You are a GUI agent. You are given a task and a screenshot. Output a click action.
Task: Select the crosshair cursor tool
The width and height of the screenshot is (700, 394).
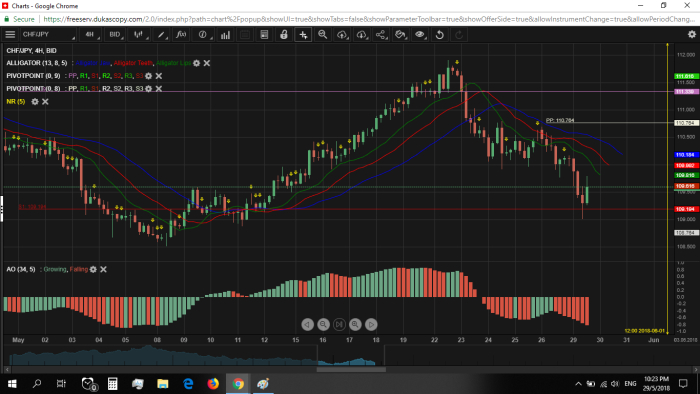point(303,34)
